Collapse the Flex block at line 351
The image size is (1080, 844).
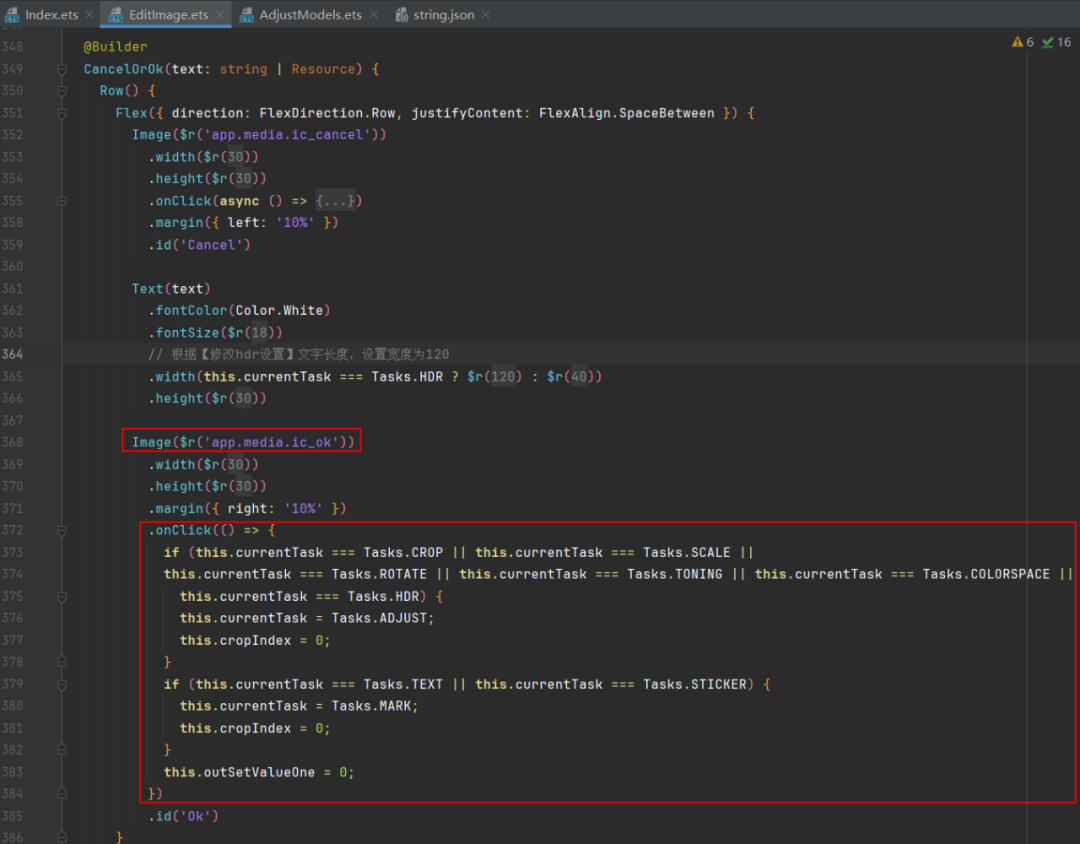tap(62, 113)
